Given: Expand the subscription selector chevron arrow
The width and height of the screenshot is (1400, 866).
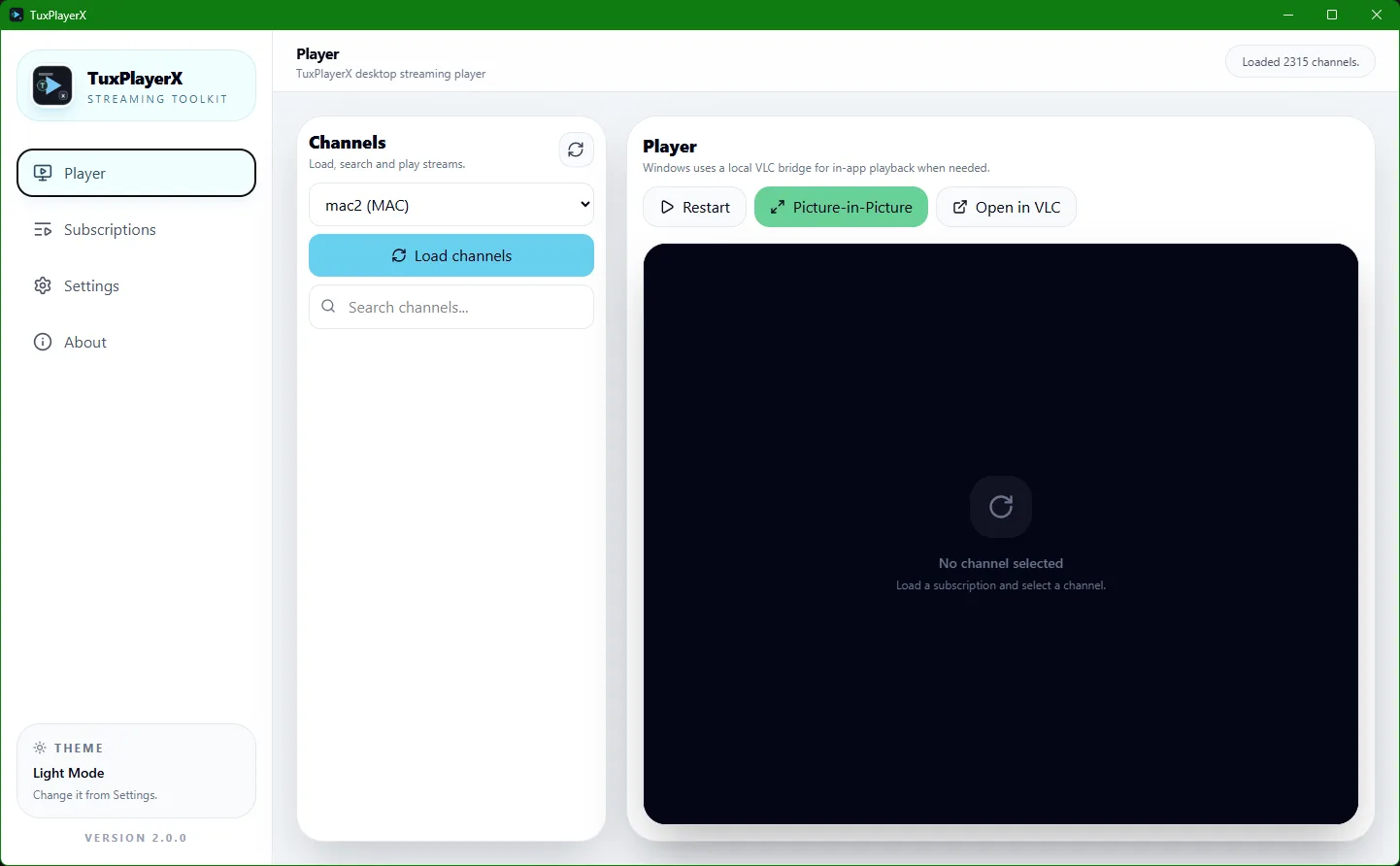Looking at the screenshot, I should coord(584,205).
